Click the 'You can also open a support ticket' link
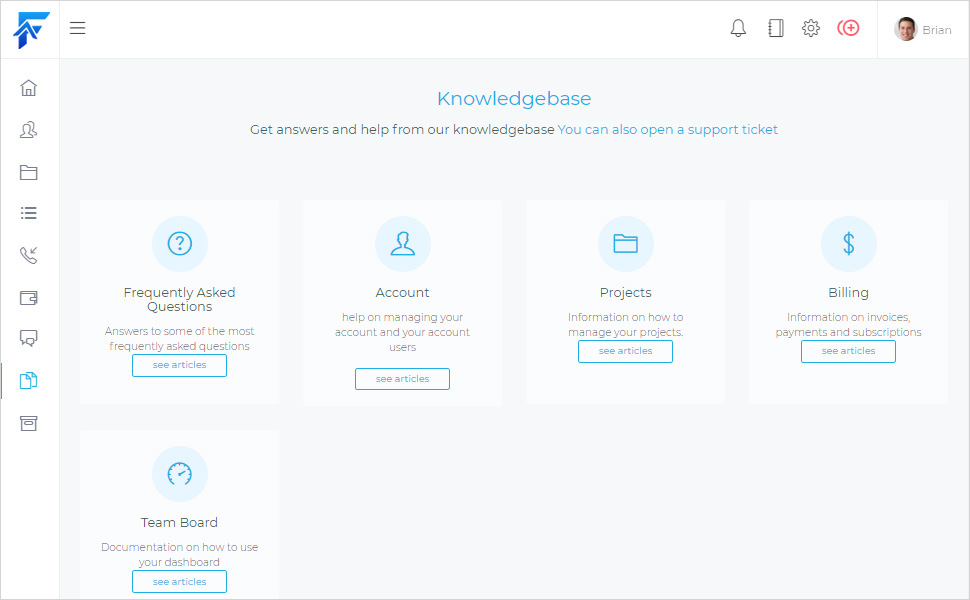The width and height of the screenshot is (970, 600). tap(667, 130)
